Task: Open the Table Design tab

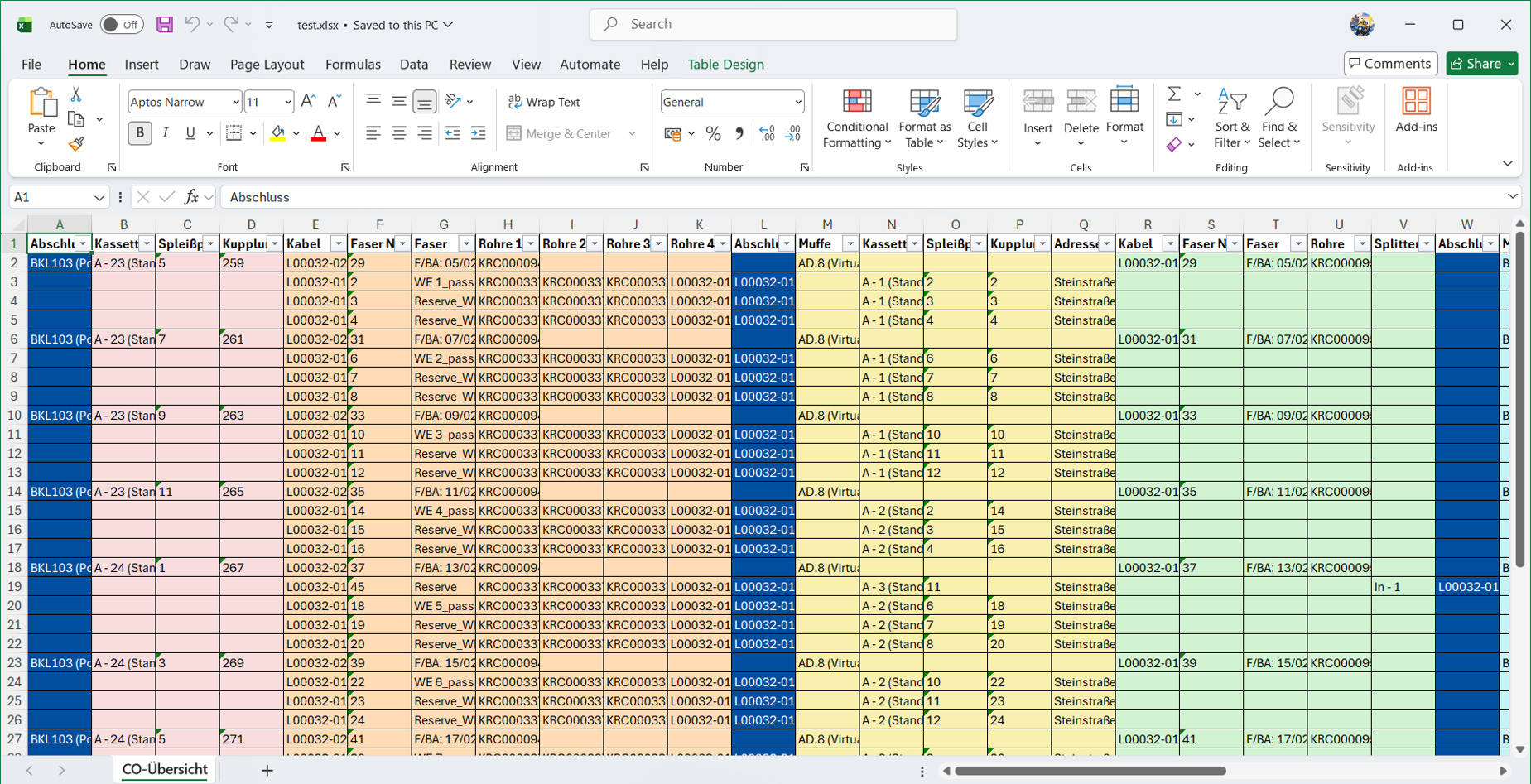Action: [725, 65]
